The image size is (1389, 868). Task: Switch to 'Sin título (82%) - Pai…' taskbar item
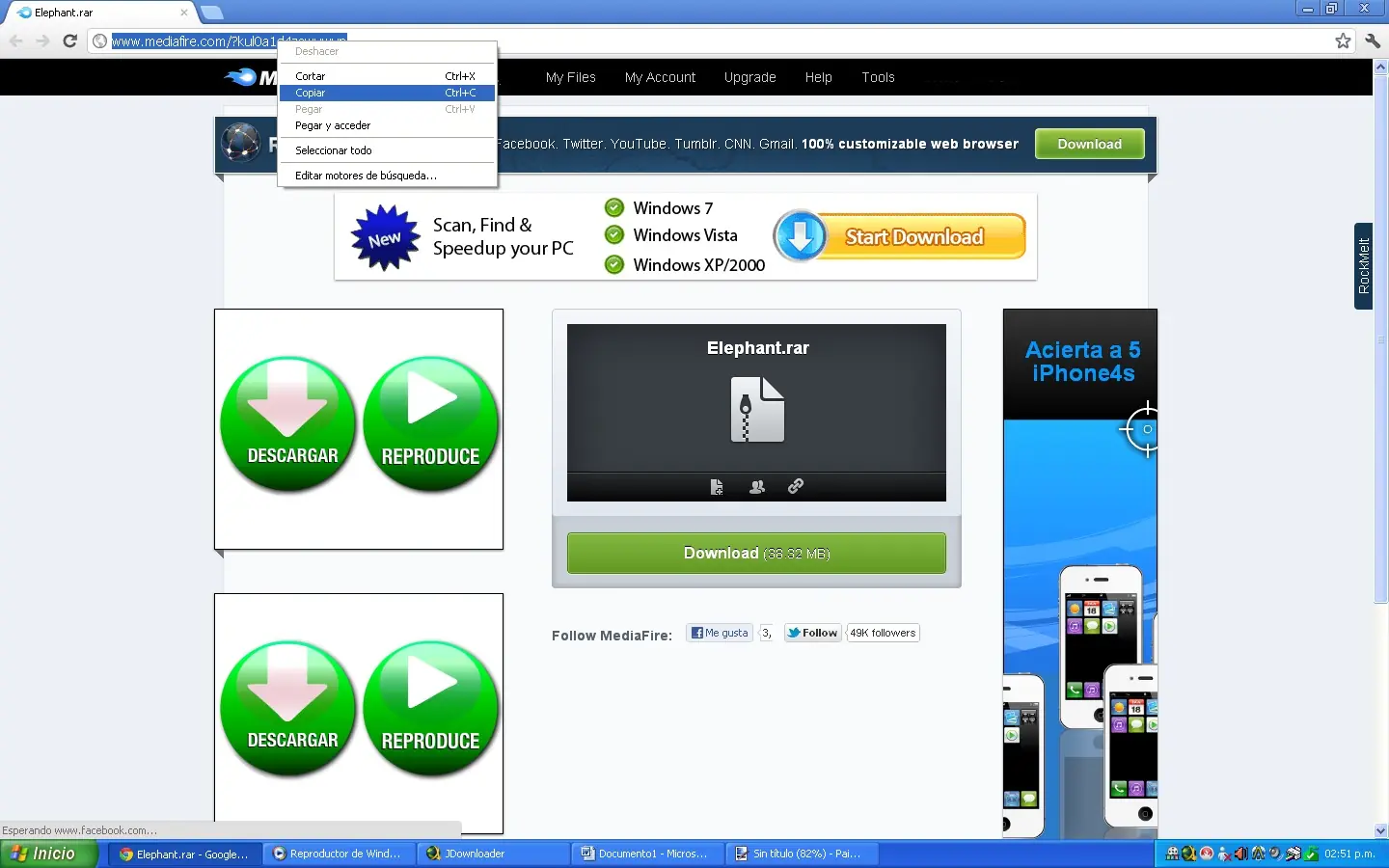[802, 854]
